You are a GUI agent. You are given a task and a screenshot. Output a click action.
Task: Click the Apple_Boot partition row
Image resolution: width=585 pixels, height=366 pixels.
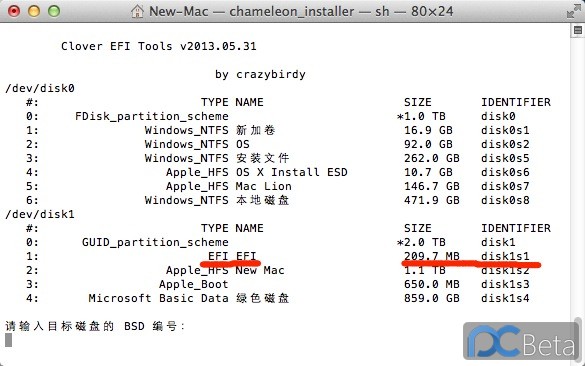[278, 284]
